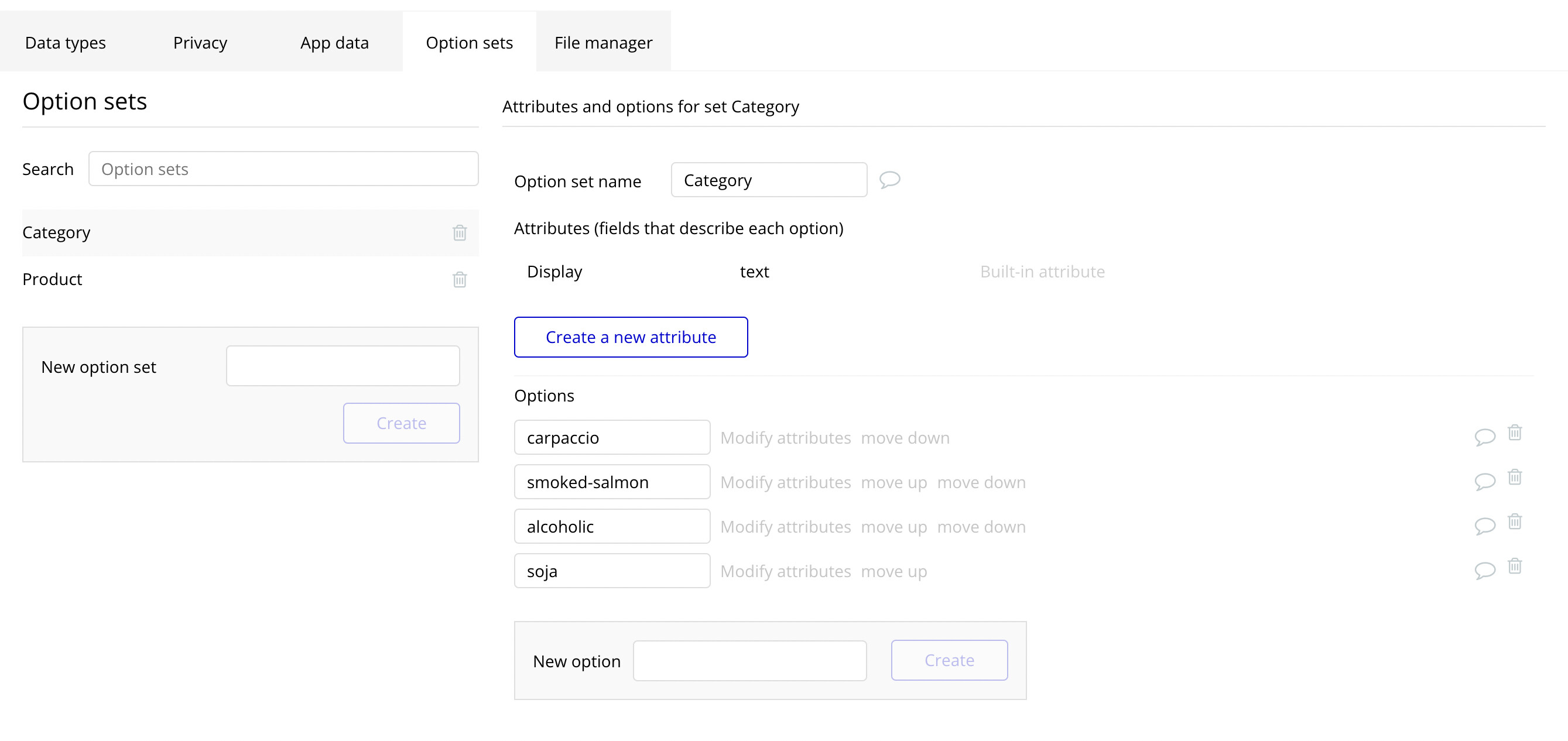
Task: Delete the Category option set
Action: pyautogui.click(x=460, y=232)
